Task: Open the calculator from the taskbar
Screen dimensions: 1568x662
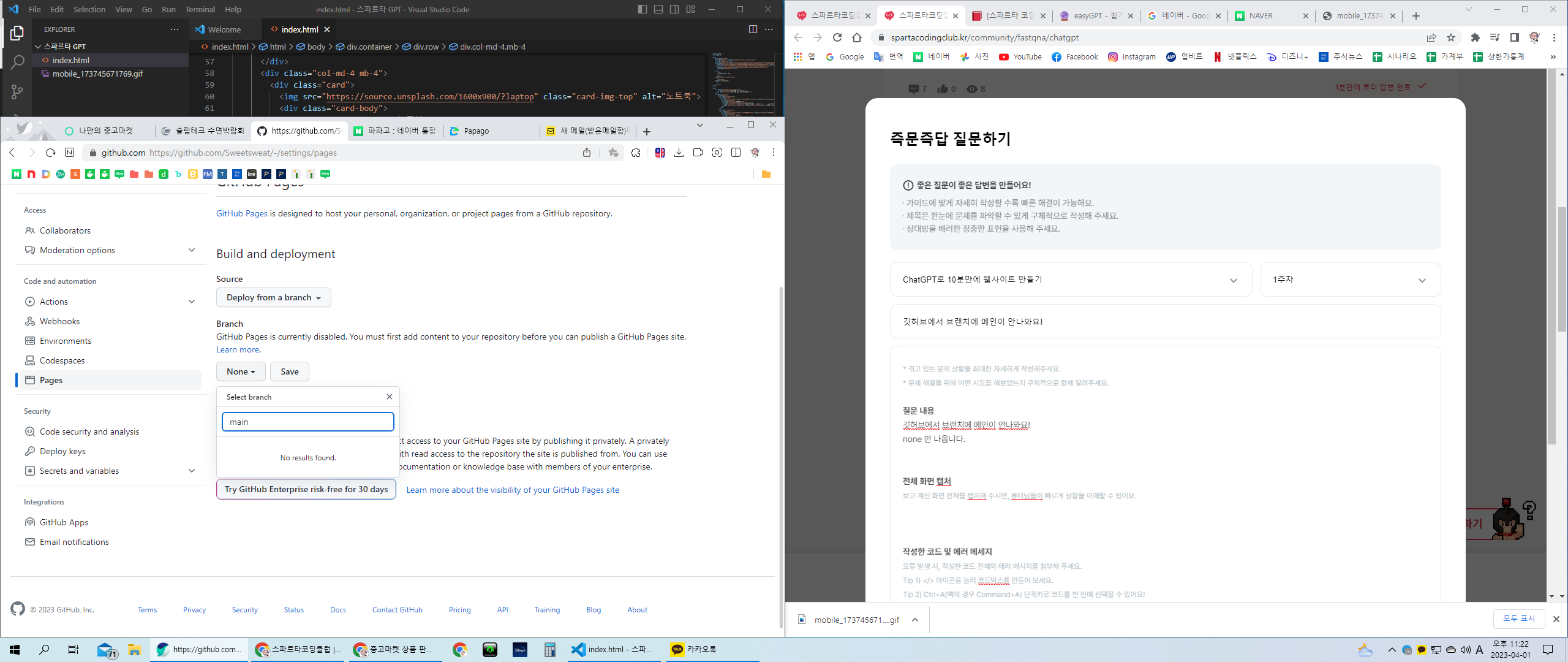Action: point(549,650)
